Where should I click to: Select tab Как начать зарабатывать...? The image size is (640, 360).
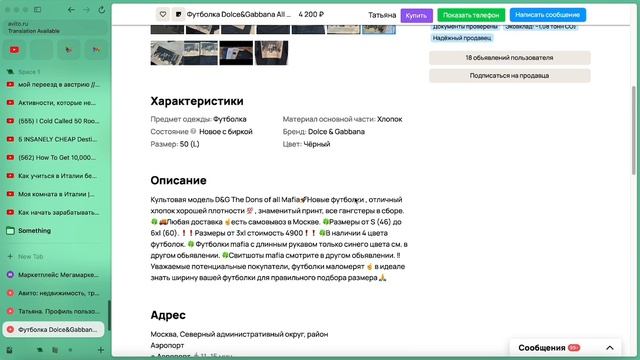point(54,212)
